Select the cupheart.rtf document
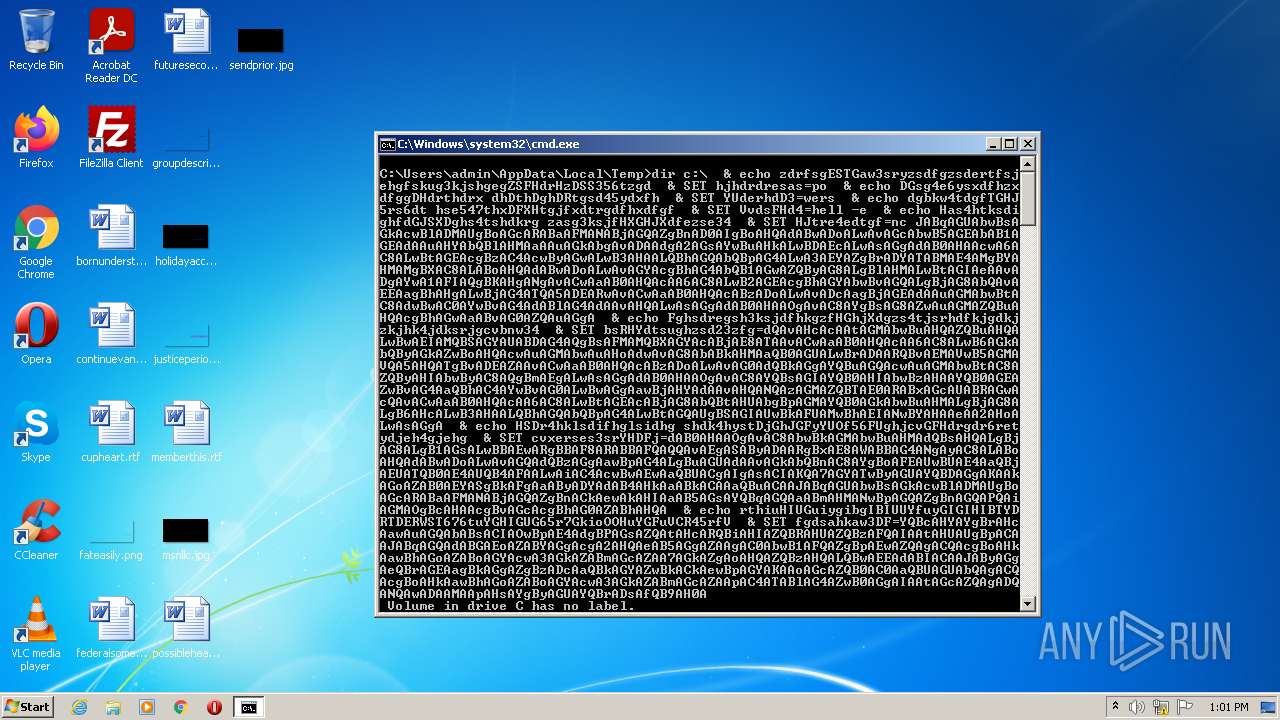The width and height of the screenshot is (1280, 720). (111, 432)
